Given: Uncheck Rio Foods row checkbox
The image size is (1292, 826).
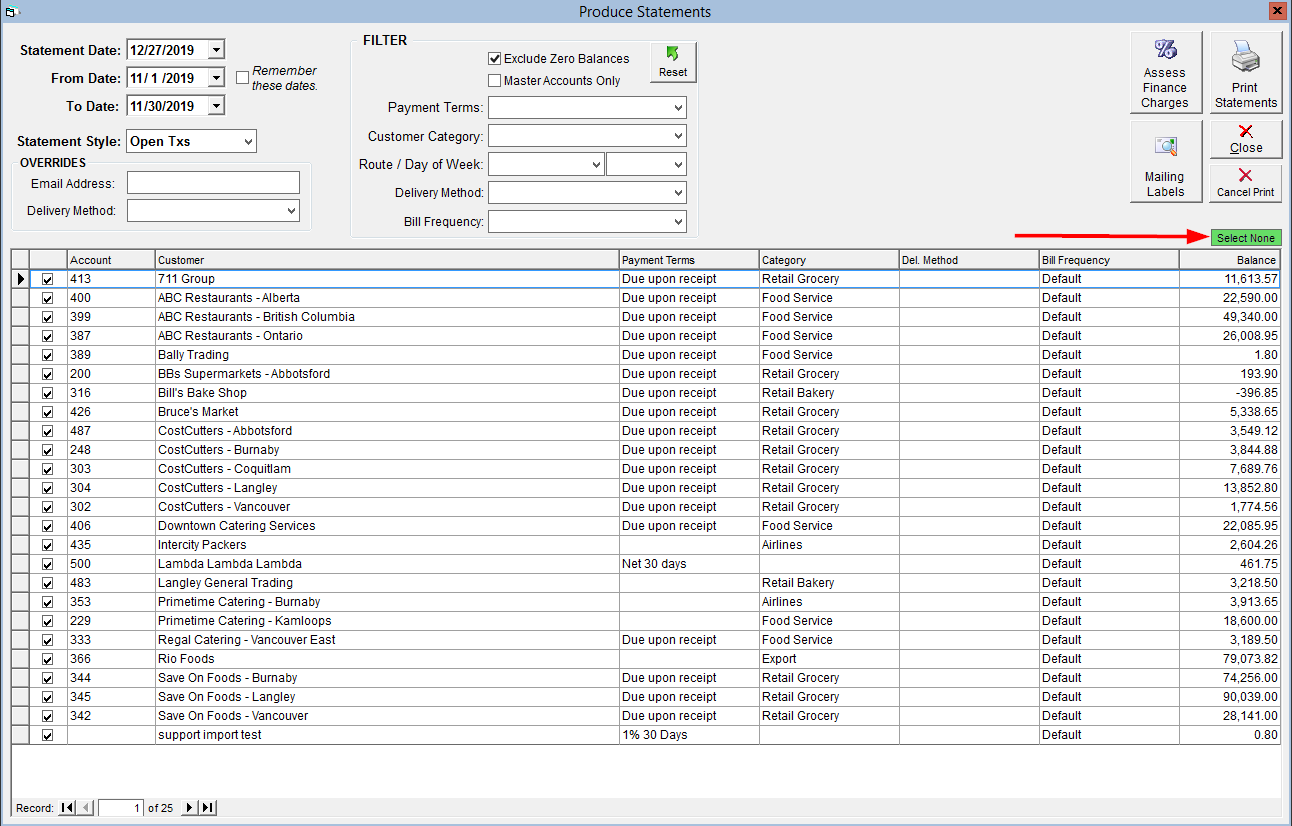Looking at the screenshot, I should point(48,659).
